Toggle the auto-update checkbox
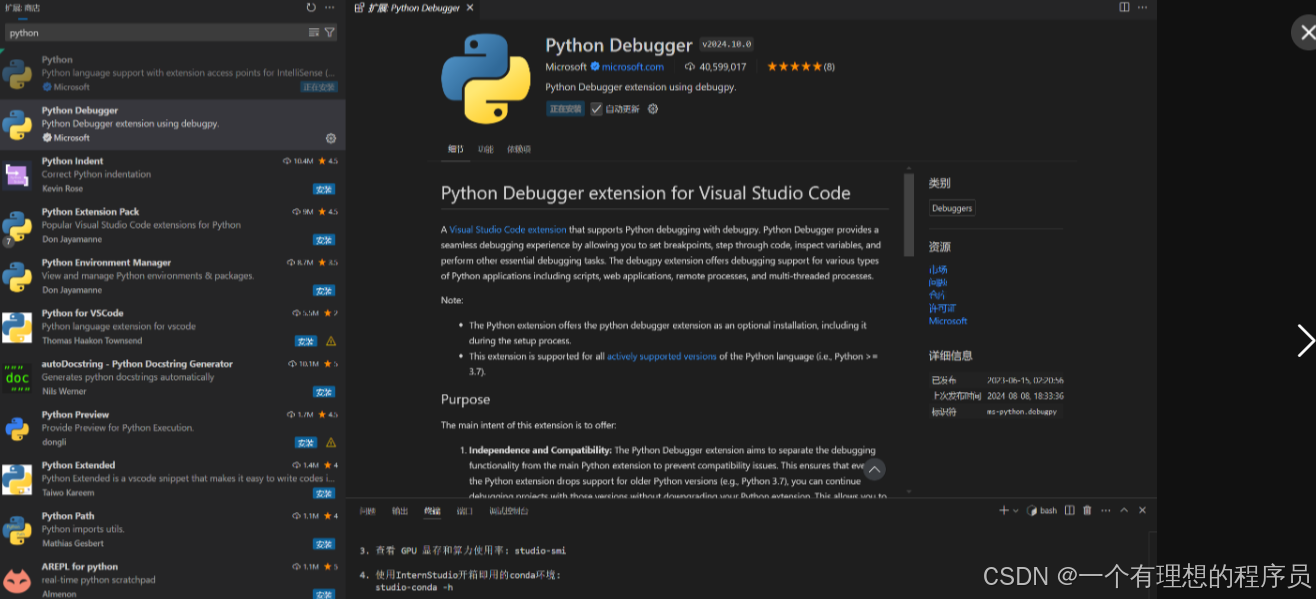This screenshot has width=1316, height=599. tap(596, 109)
